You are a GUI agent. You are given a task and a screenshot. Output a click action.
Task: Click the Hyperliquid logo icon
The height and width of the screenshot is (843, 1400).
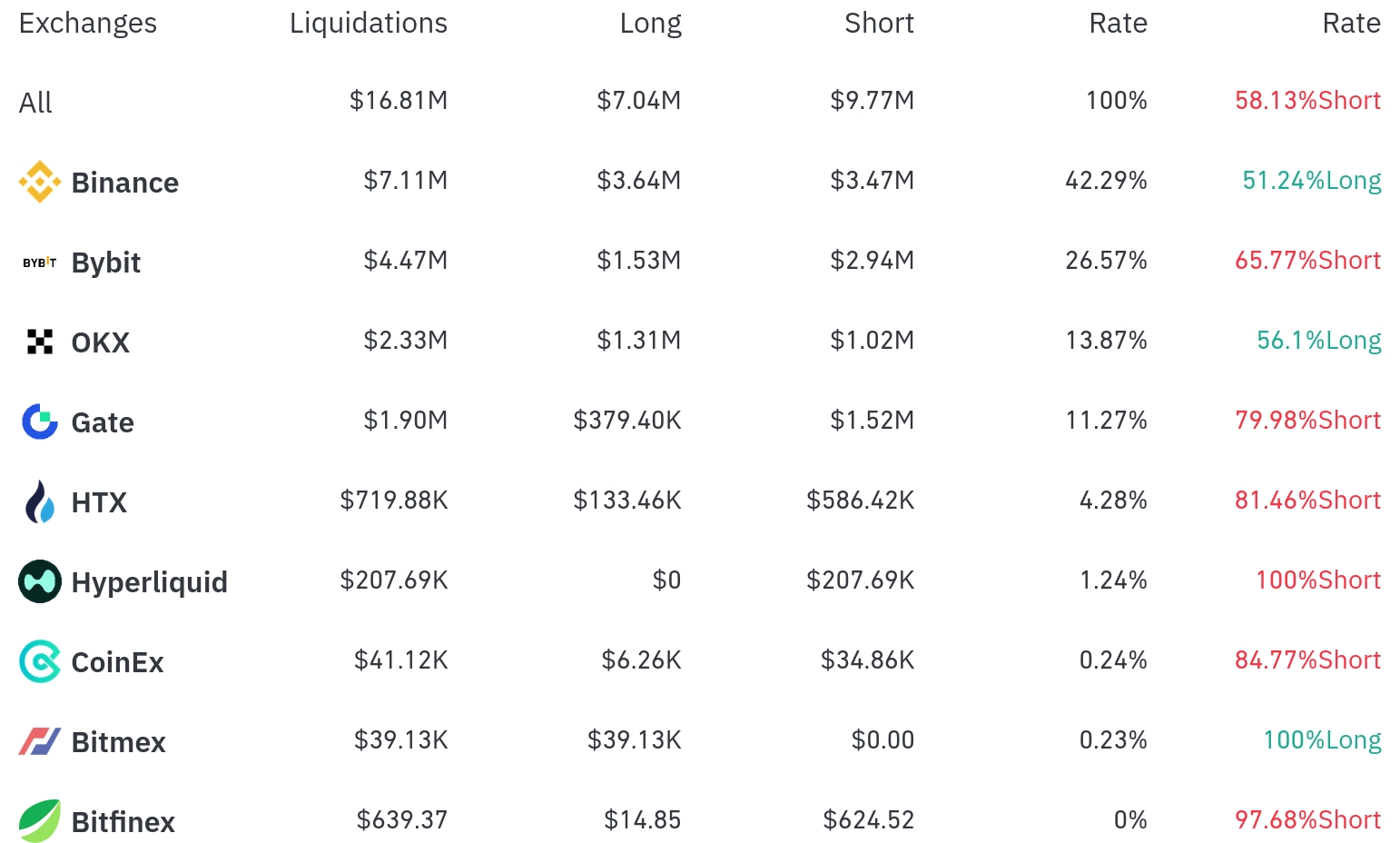coord(39,581)
